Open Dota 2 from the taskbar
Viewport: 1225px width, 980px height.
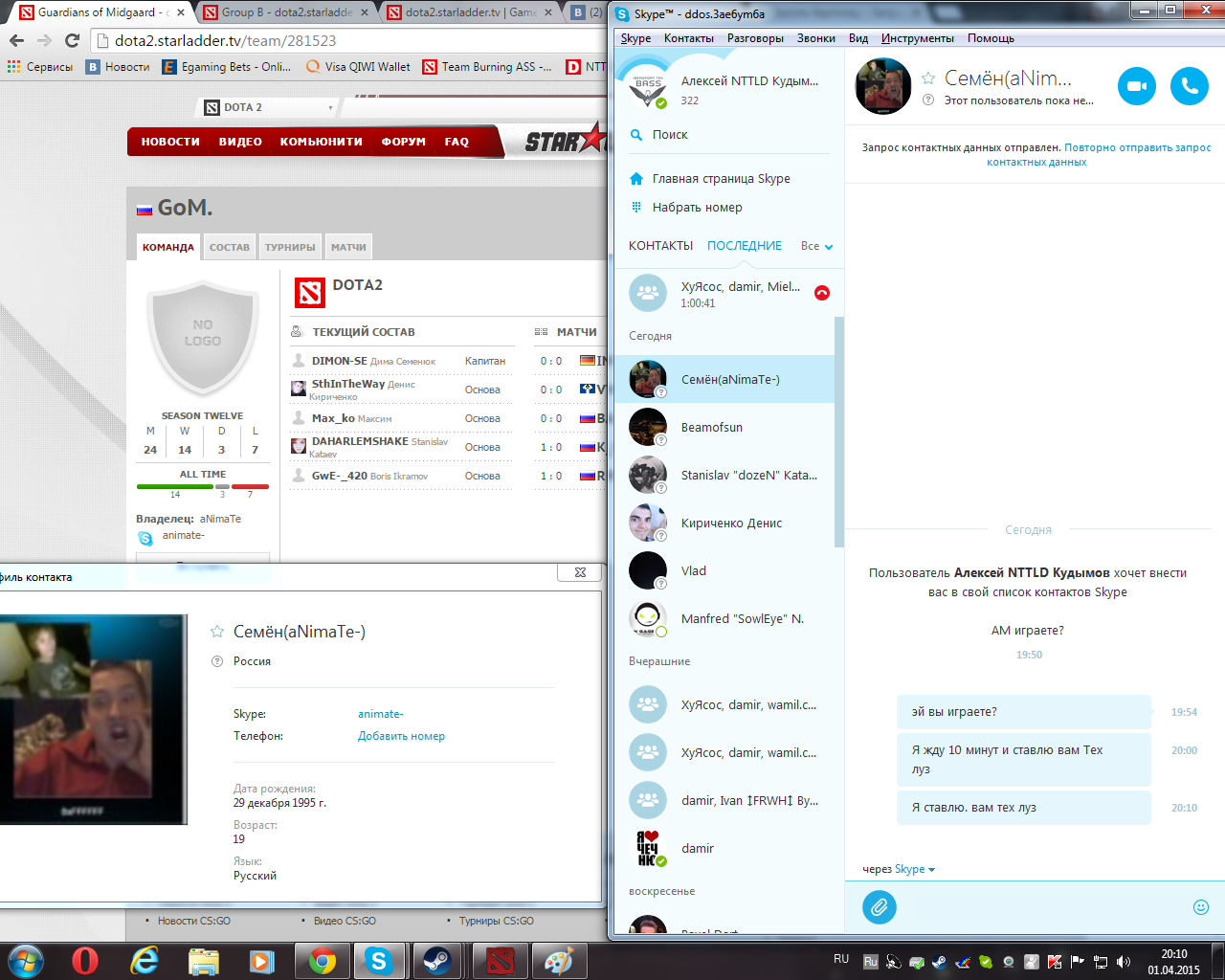tap(500, 961)
